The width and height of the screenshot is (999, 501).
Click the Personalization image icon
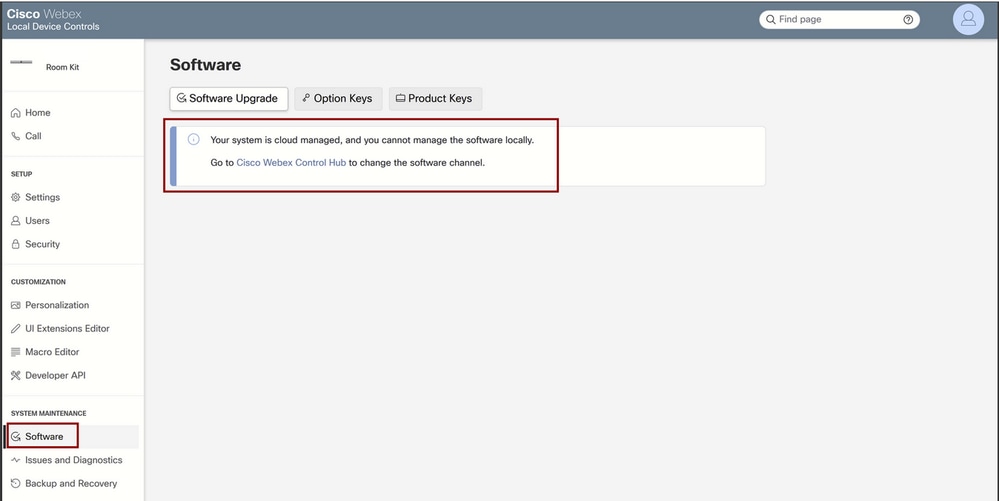coord(16,305)
